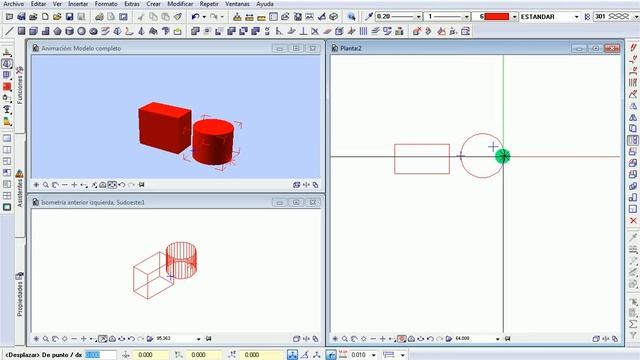Open the Redo history dropdown arrow

[x=222, y=17]
